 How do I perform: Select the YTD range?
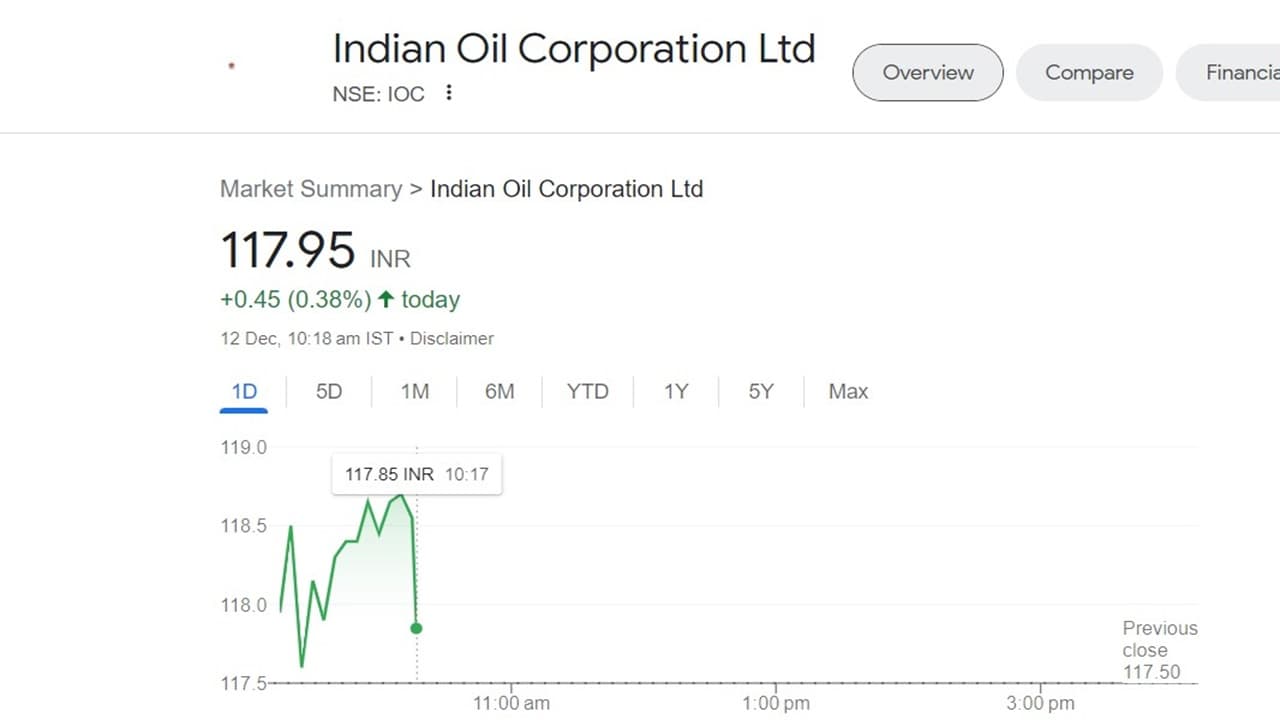click(587, 391)
